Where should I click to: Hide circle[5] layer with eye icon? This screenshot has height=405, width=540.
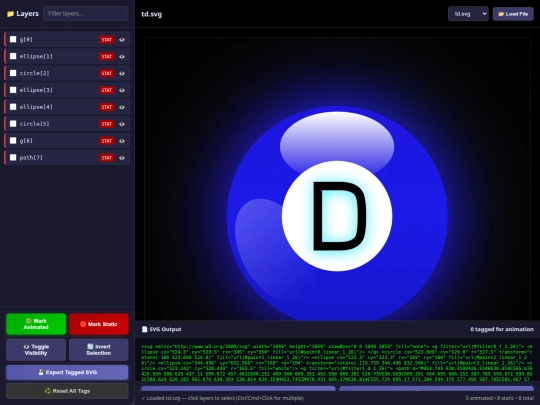coord(122,124)
